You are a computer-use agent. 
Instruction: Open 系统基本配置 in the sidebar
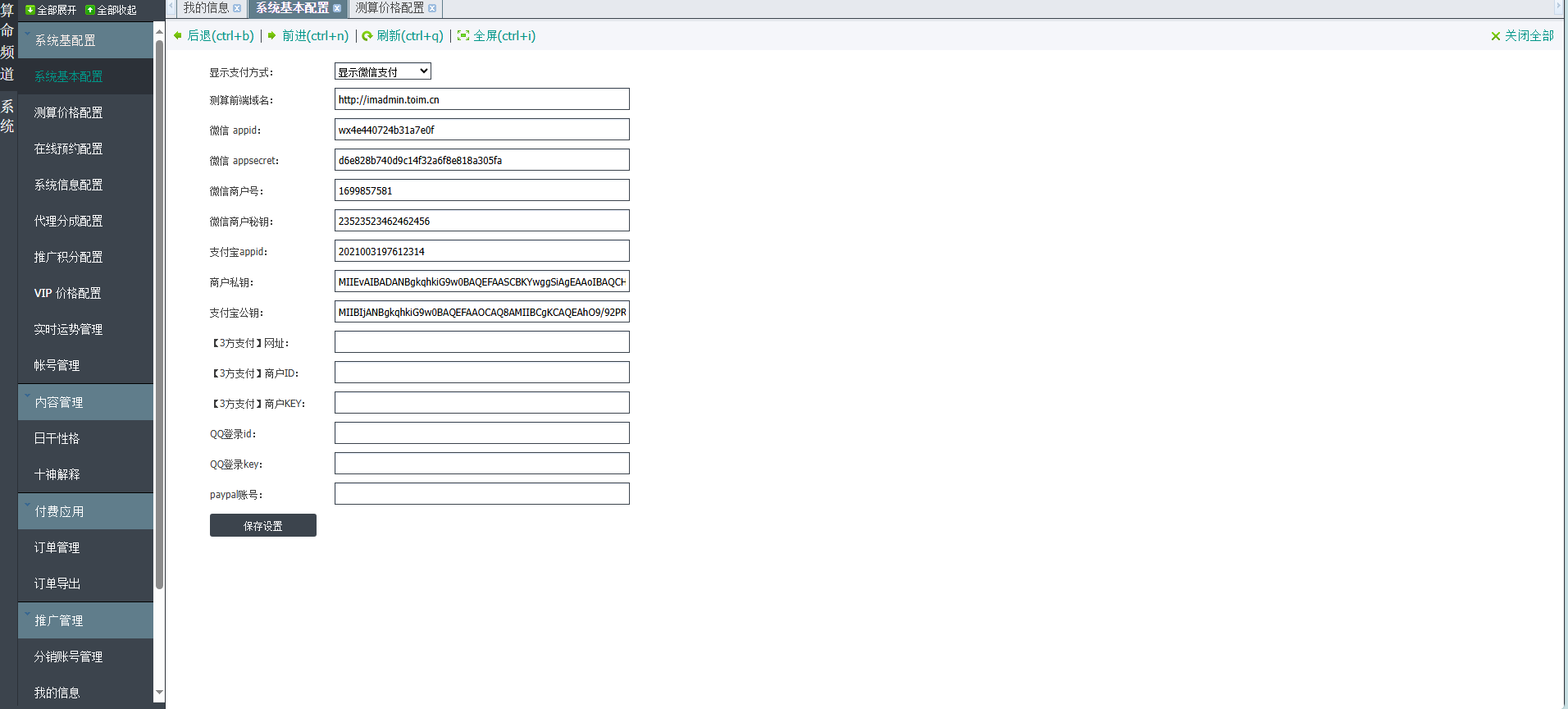click(x=85, y=76)
